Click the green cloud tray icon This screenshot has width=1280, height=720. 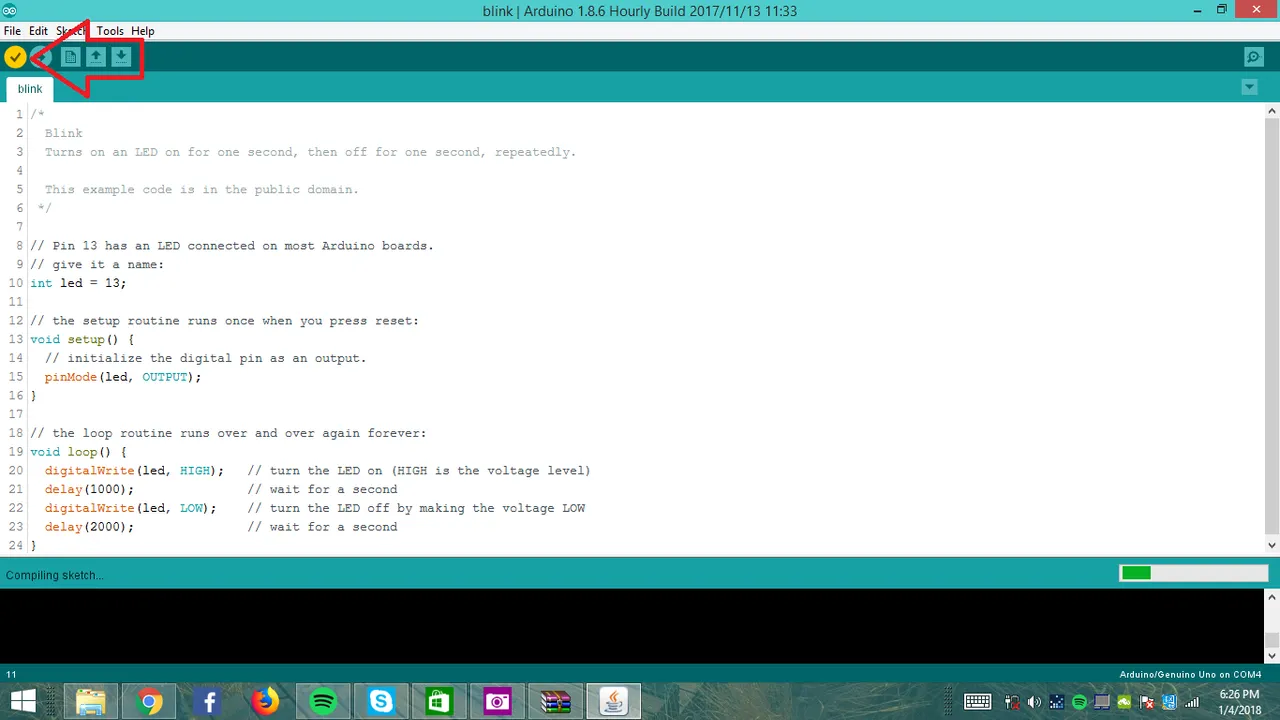click(1124, 702)
